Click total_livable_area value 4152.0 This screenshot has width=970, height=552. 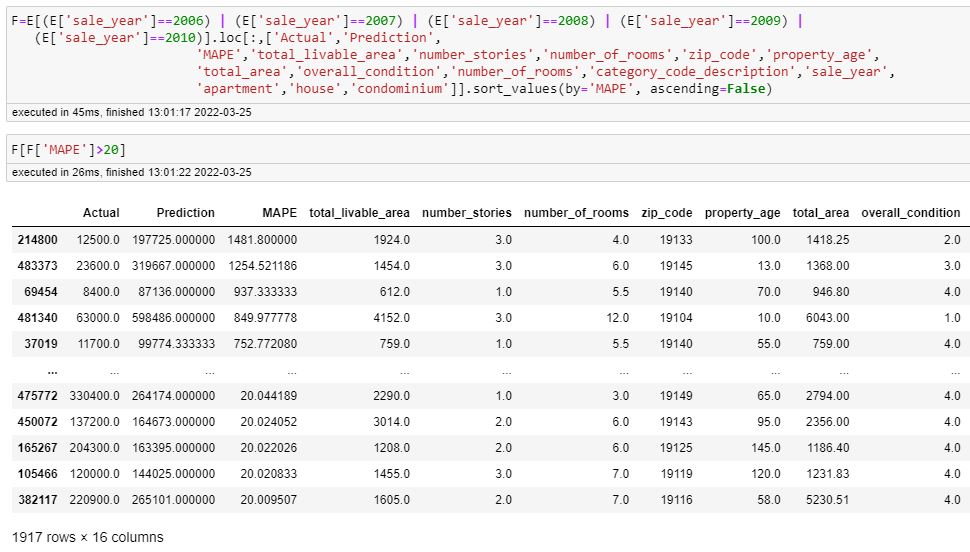pyautogui.click(x=392, y=317)
